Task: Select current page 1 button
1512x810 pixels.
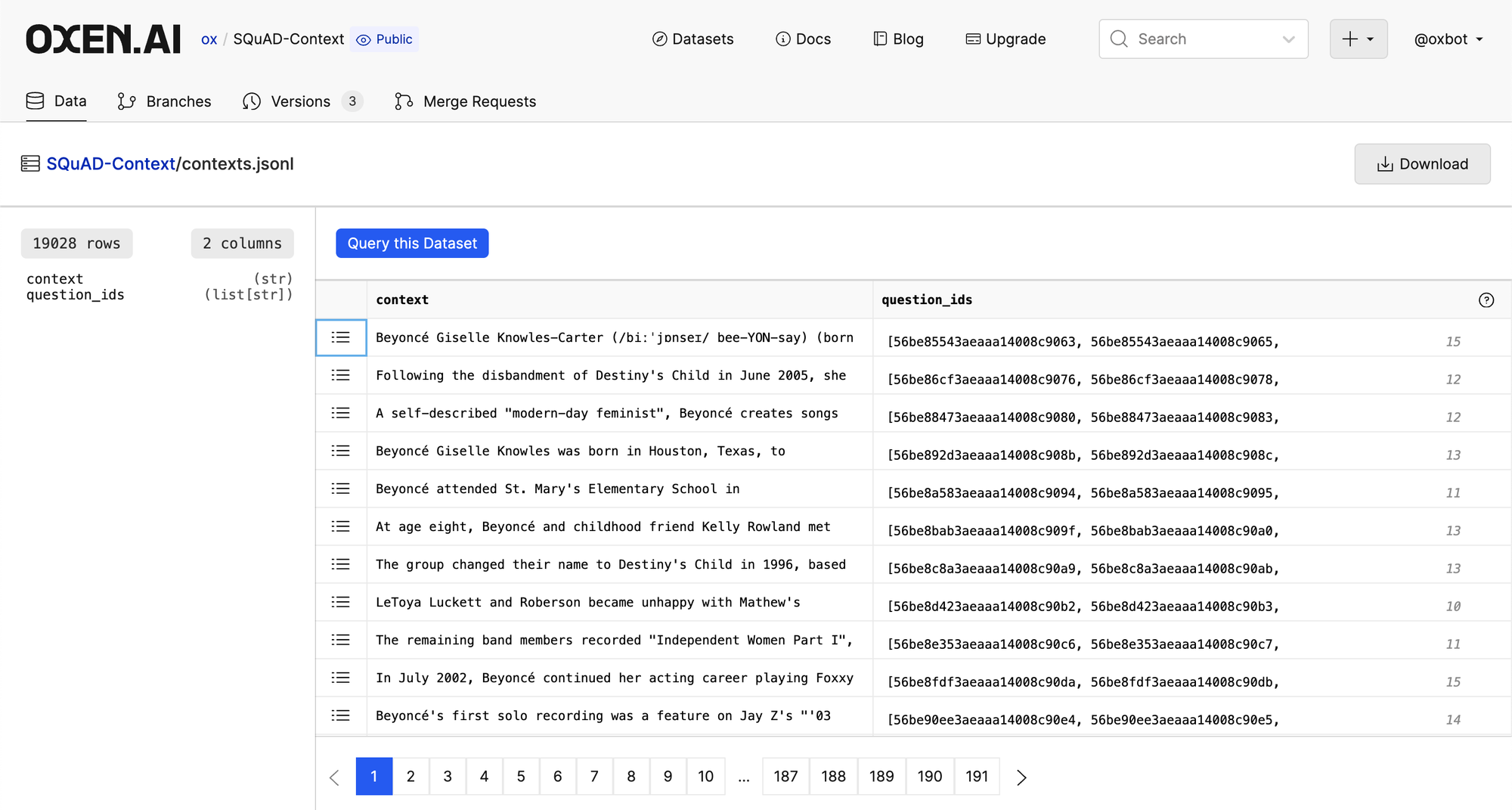Action: coord(374,777)
